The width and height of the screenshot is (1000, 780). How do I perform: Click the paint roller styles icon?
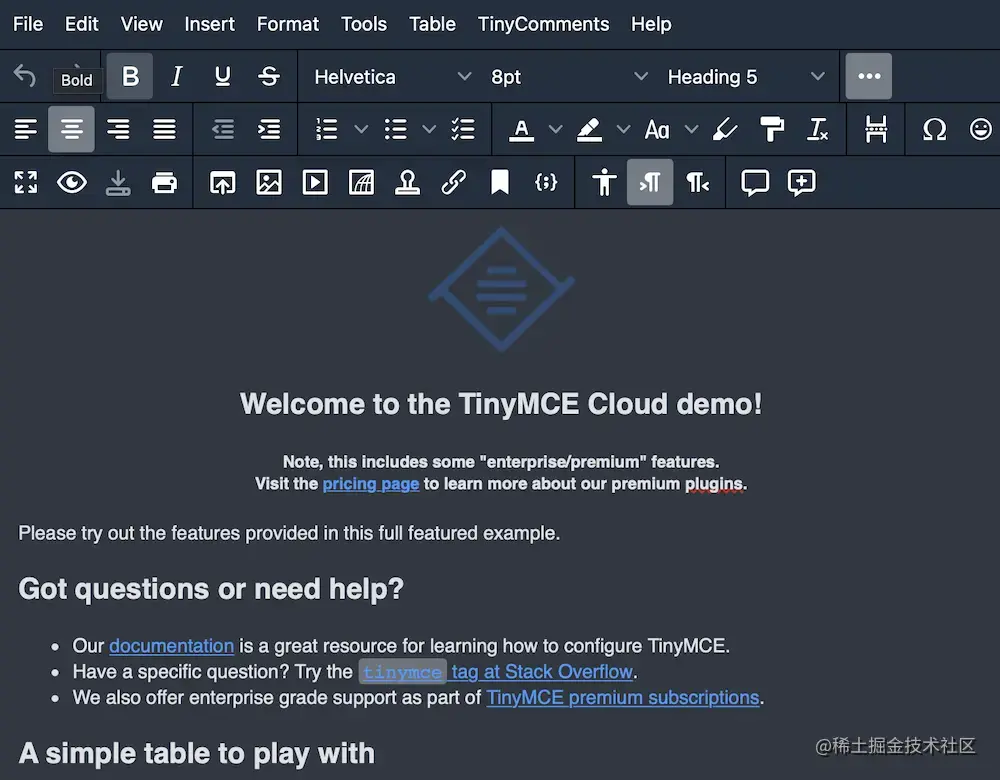pyautogui.click(x=772, y=129)
